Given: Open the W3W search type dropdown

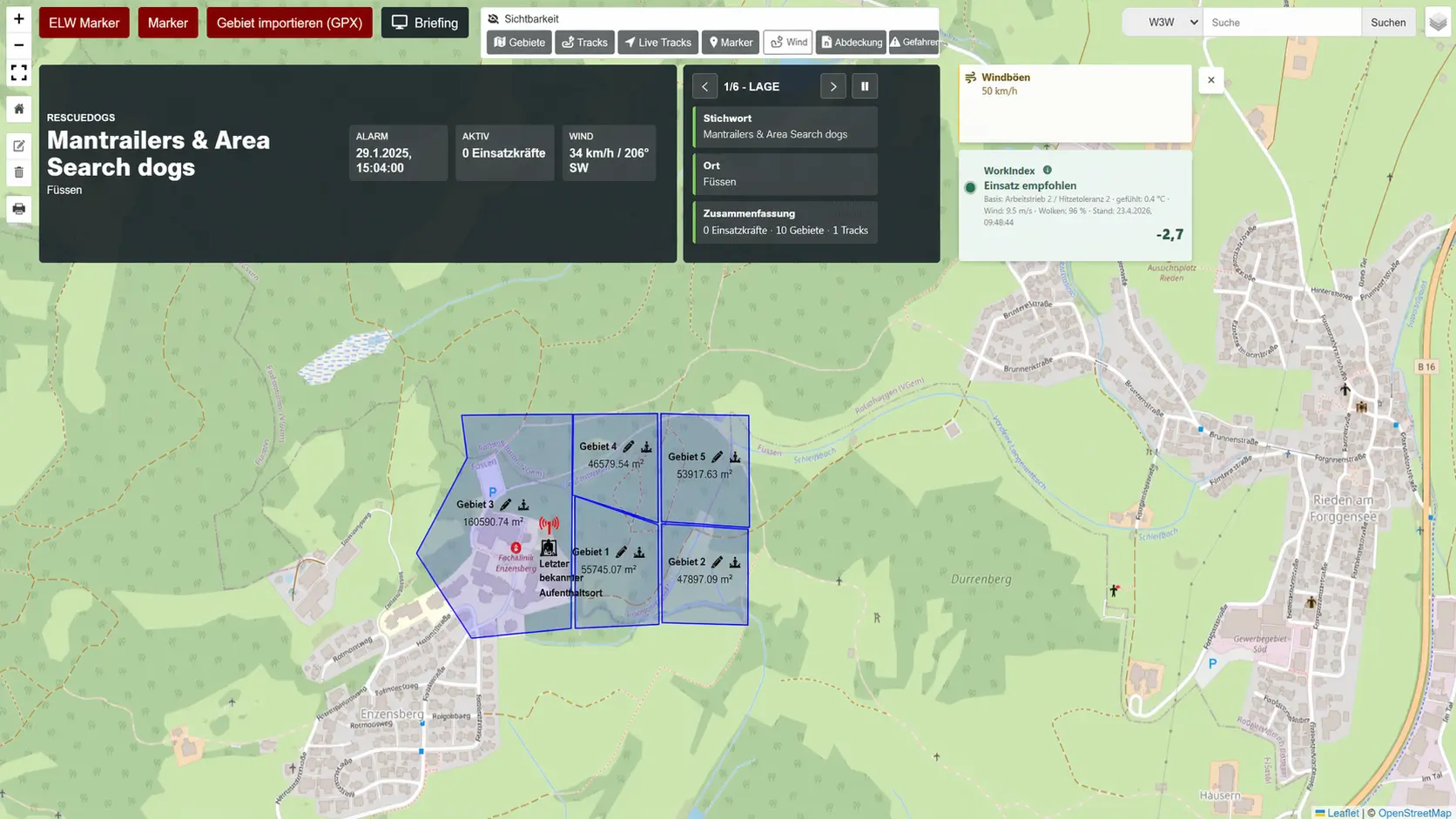Looking at the screenshot, I should [1163, 23].
